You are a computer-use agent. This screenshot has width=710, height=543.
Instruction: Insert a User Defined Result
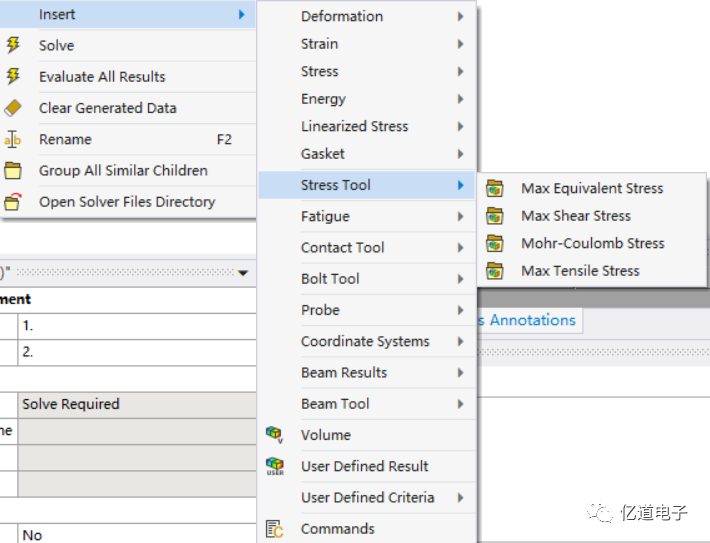coord(367,466)
